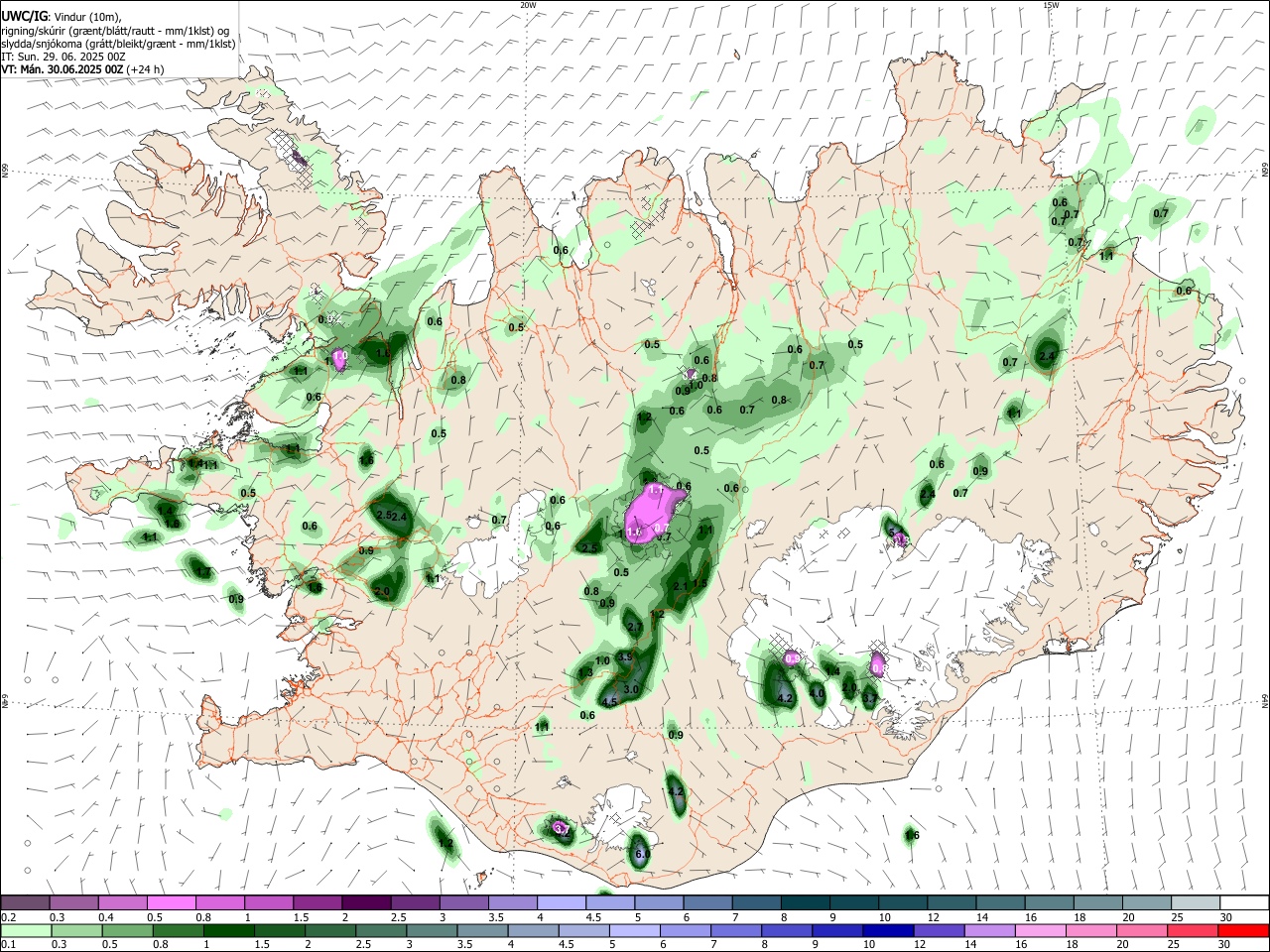The image size is (1270, 952).
Task: Click the bright red swatch labeled 30 in bottom legend row
Action: 1244,931
